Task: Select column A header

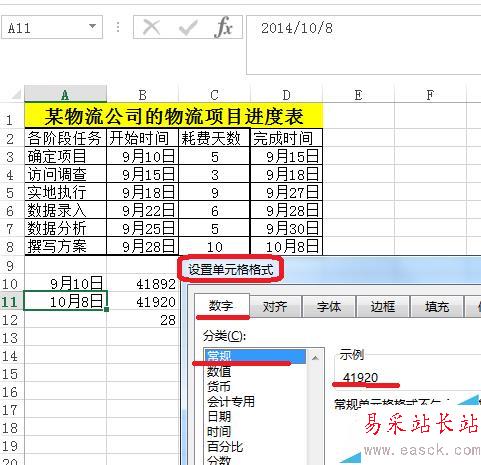Action: (65, 95)
